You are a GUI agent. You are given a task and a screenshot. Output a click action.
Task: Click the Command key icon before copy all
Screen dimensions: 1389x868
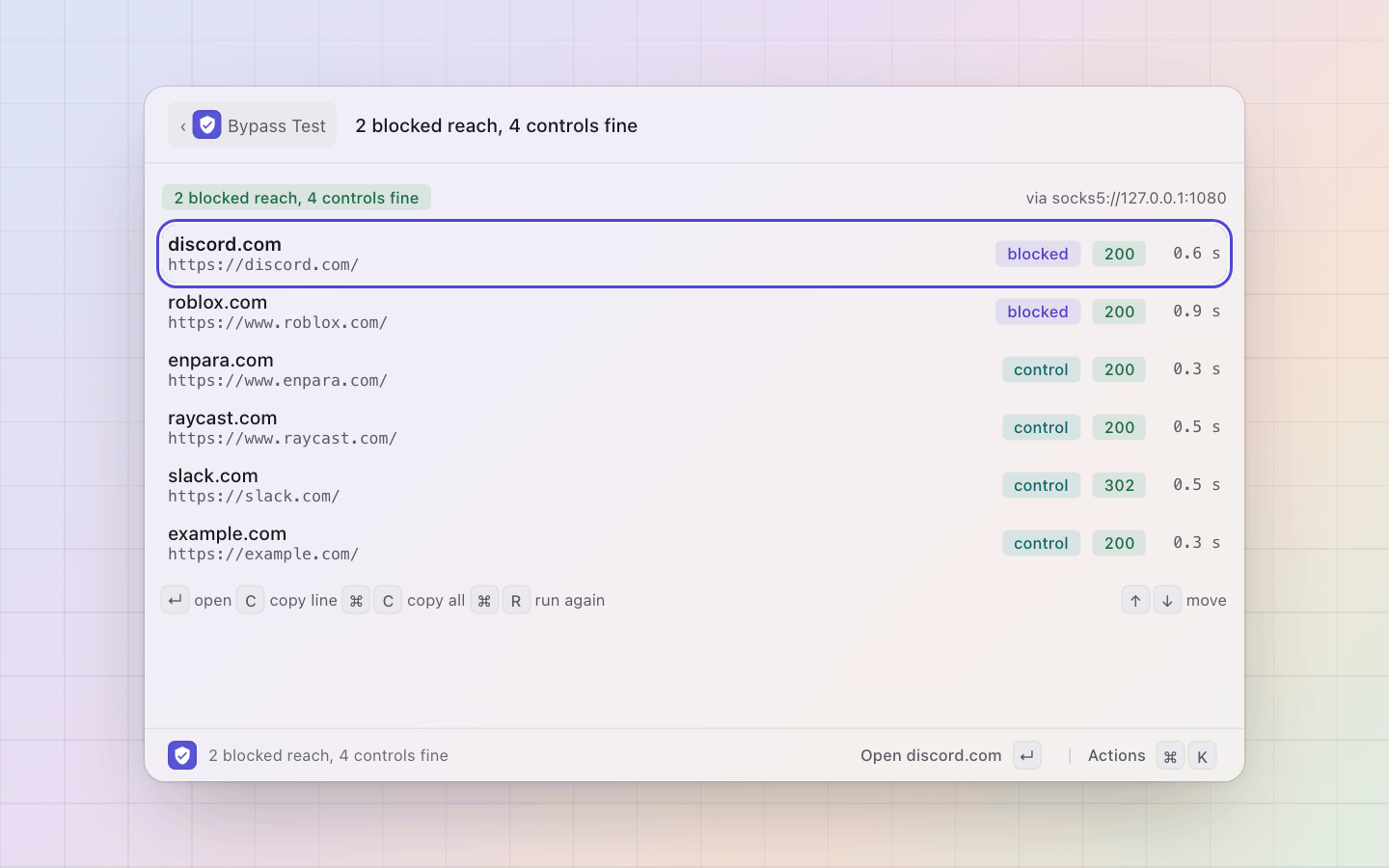[x=356, y=600]
